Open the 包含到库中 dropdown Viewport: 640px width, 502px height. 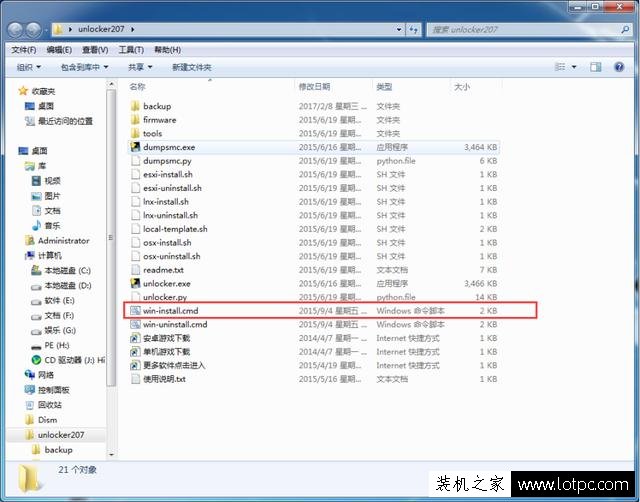coord(84,67)
